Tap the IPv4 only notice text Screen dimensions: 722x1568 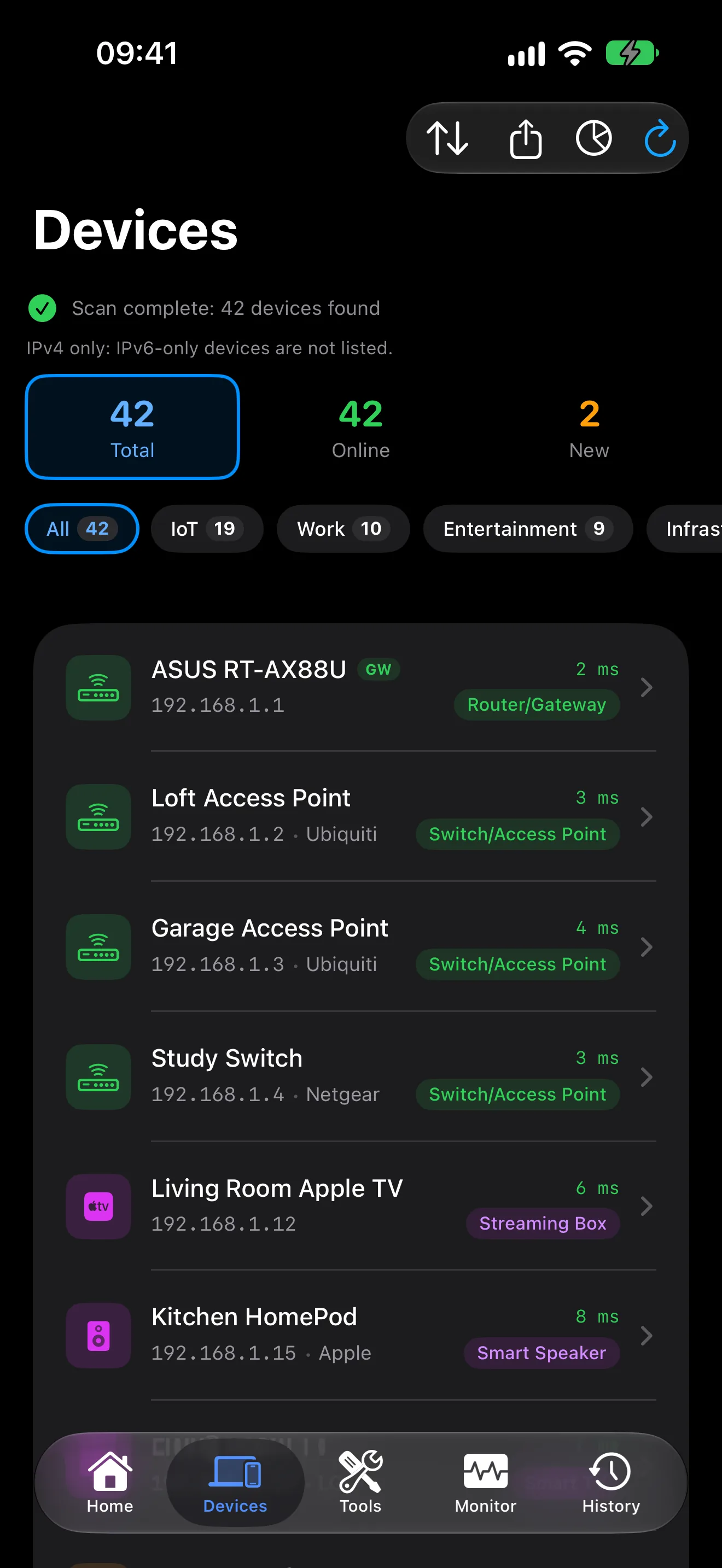(x=209, y=348)
